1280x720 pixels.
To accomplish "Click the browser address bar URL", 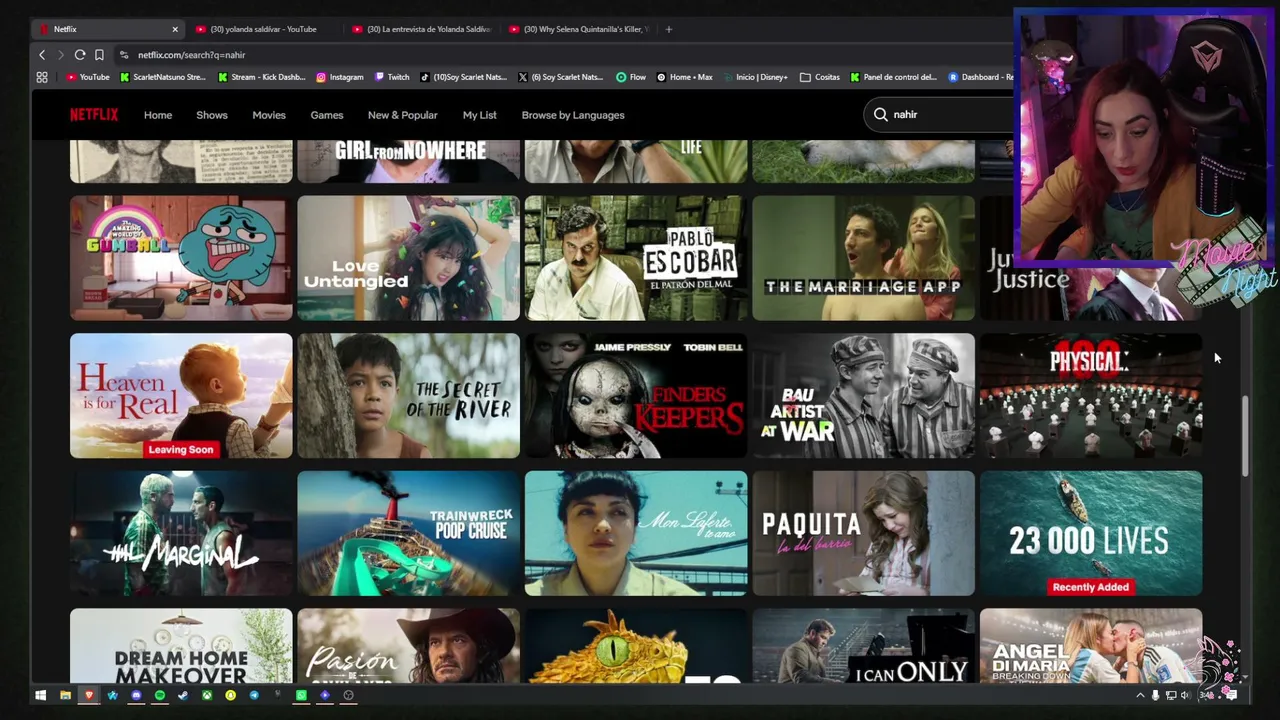I will coord(192,55).
